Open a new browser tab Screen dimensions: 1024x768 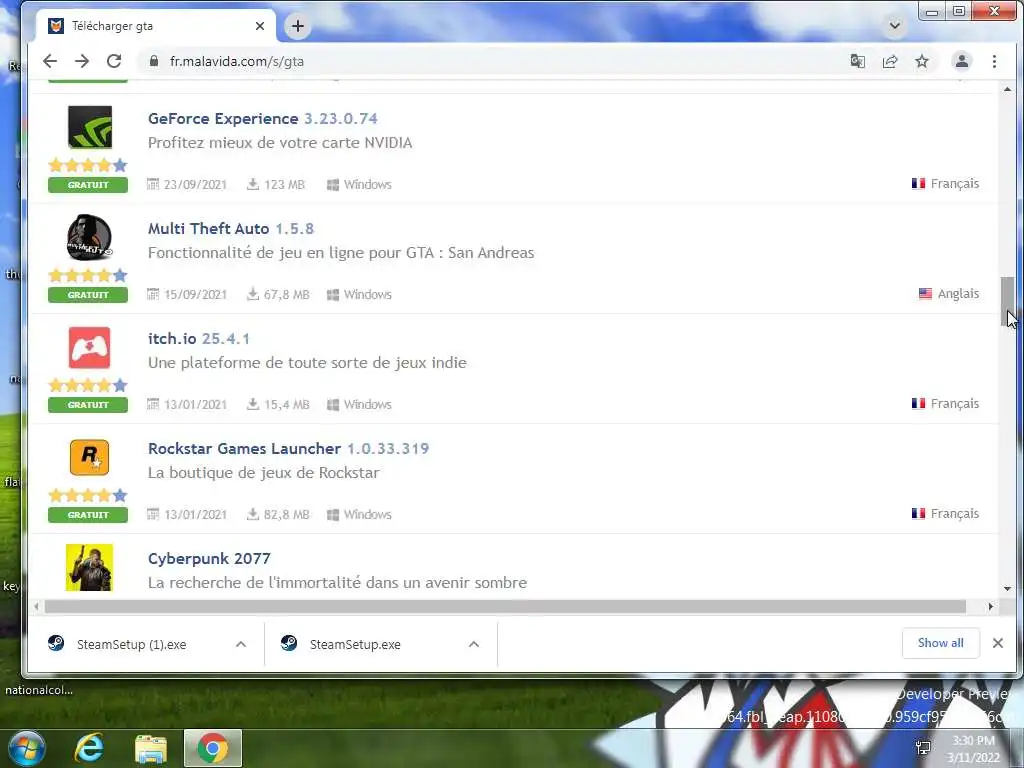click(298, 26)
